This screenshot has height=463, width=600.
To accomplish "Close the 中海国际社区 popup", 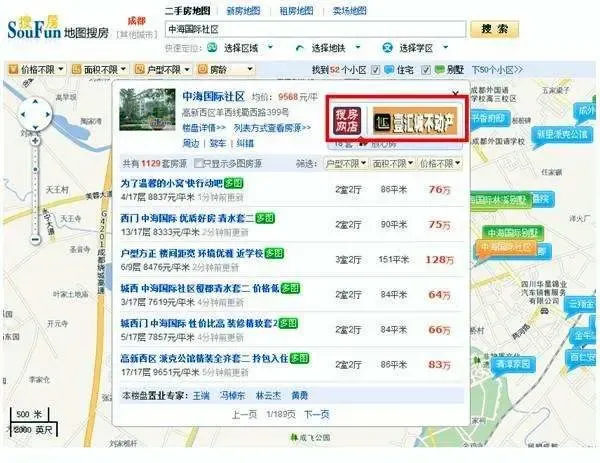I will 455,93.
